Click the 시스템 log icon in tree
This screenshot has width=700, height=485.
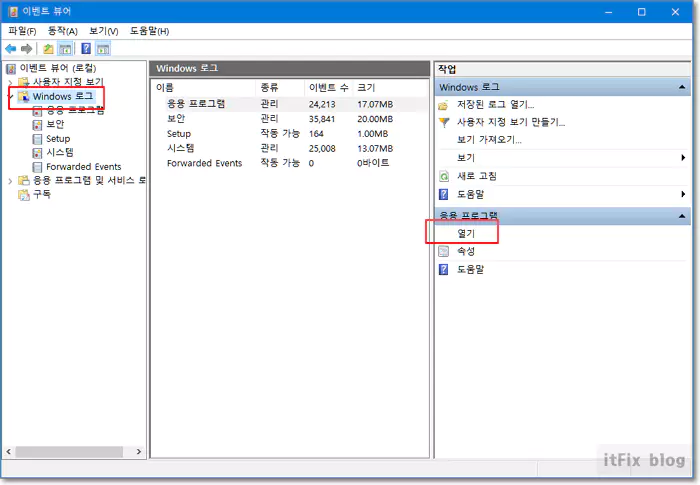[38, 153]
